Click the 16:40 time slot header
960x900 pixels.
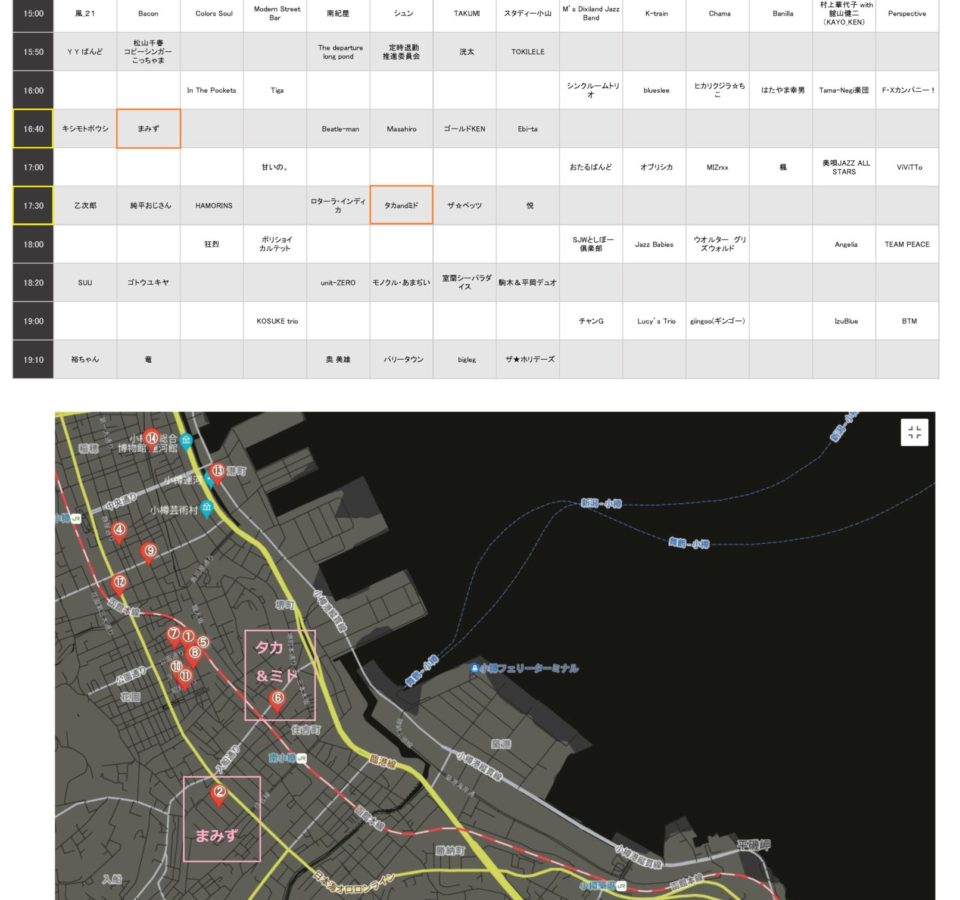(33, 129)
